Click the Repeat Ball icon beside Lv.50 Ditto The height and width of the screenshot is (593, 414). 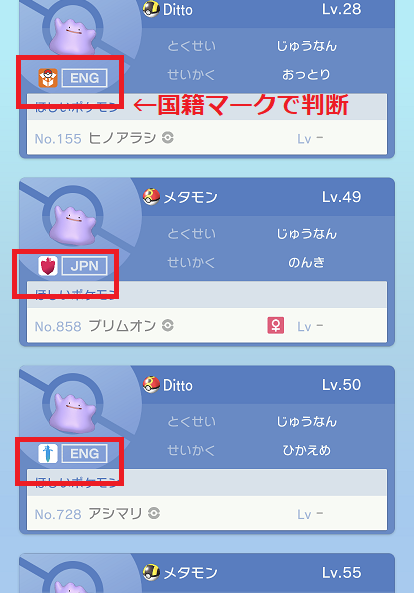point(151,385)
